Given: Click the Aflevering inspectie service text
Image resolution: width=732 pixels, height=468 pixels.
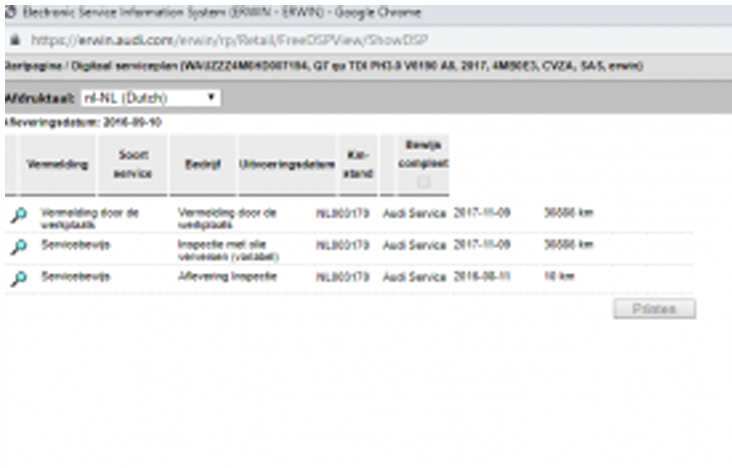Looking at the screenshot, I should pyautogui.click(x=226, y=277).
